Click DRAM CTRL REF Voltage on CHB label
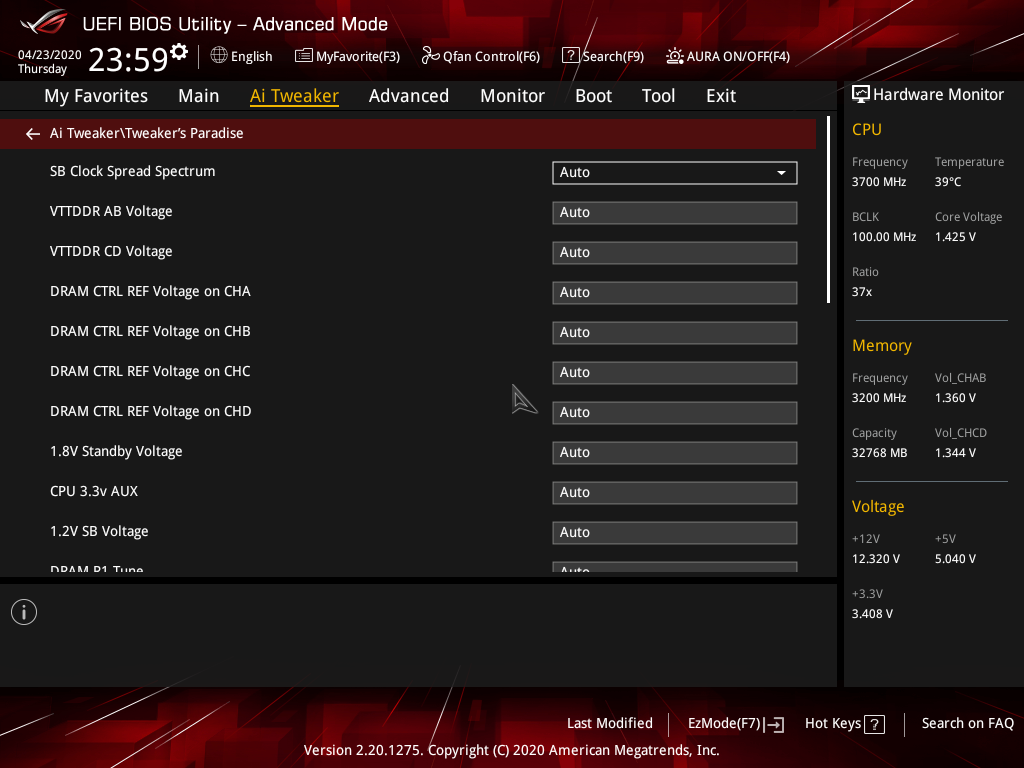 coord(150,331)
